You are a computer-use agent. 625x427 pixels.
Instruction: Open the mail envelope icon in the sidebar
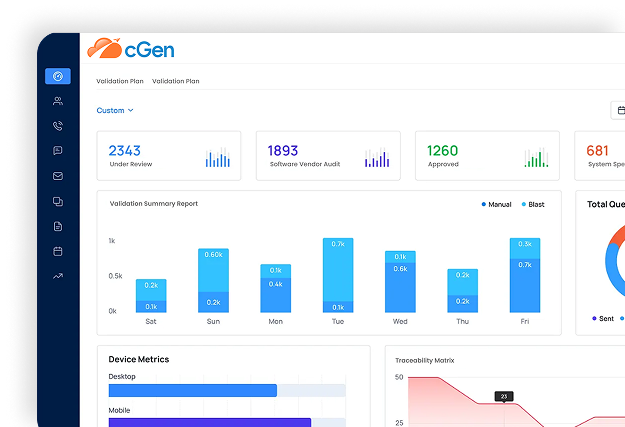[57, 176]
